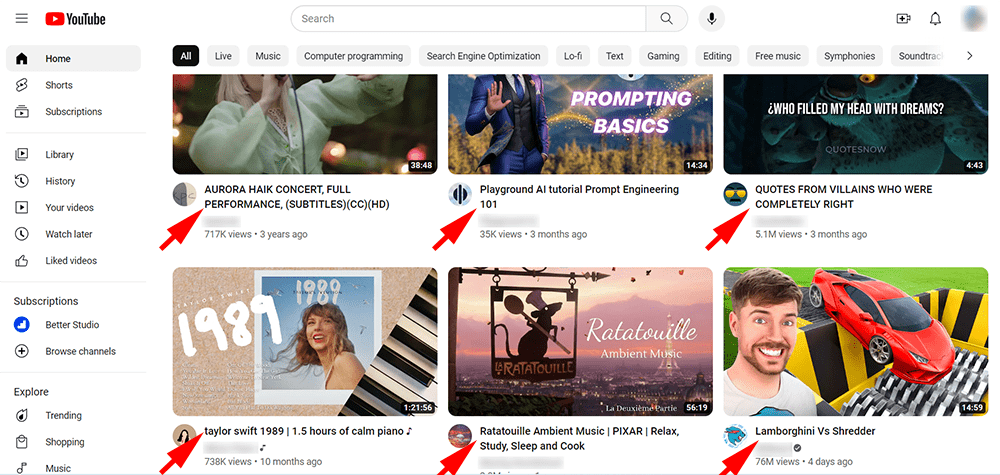Open the notifications bell
This screenshot has height=475, width=1000.
pos(935,18)
